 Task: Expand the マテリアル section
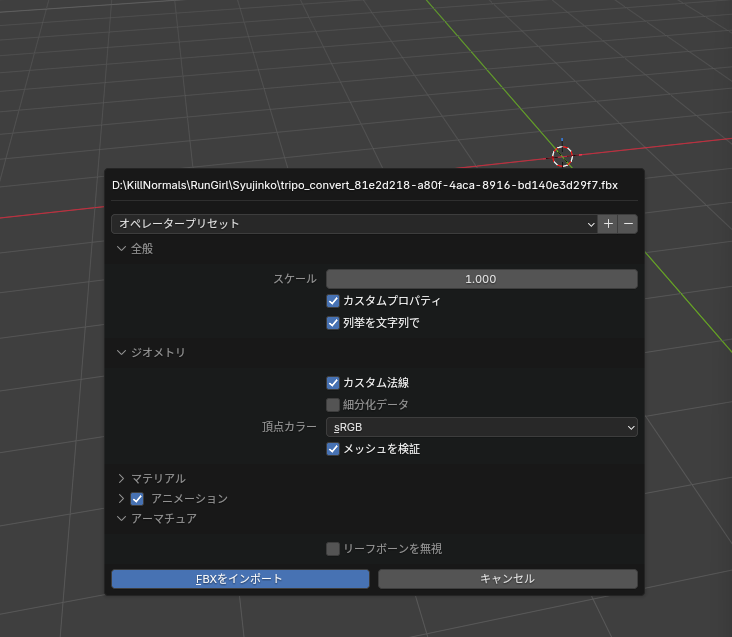[122, 479]
